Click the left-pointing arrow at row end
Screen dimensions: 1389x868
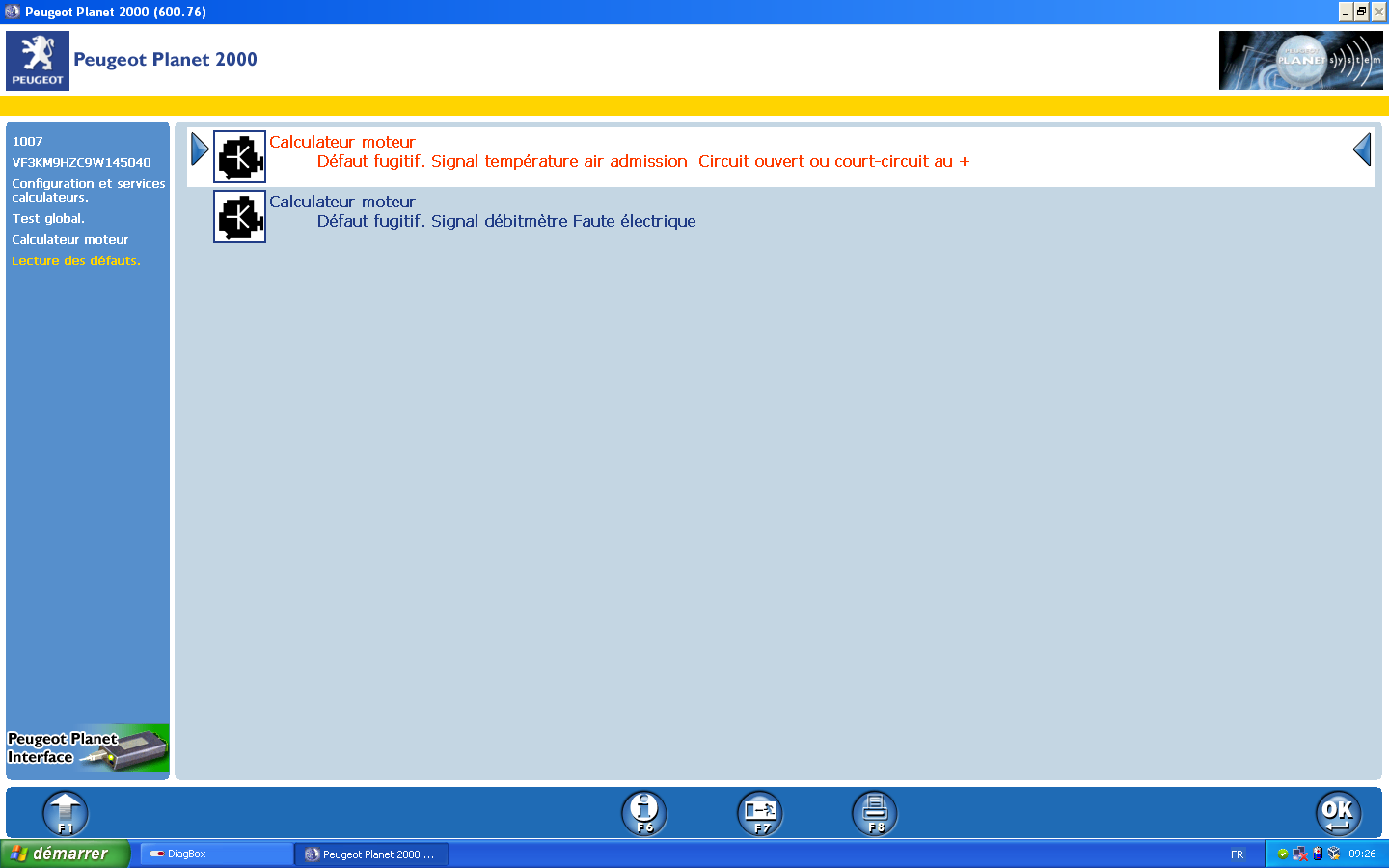[x=1362, y=149]
